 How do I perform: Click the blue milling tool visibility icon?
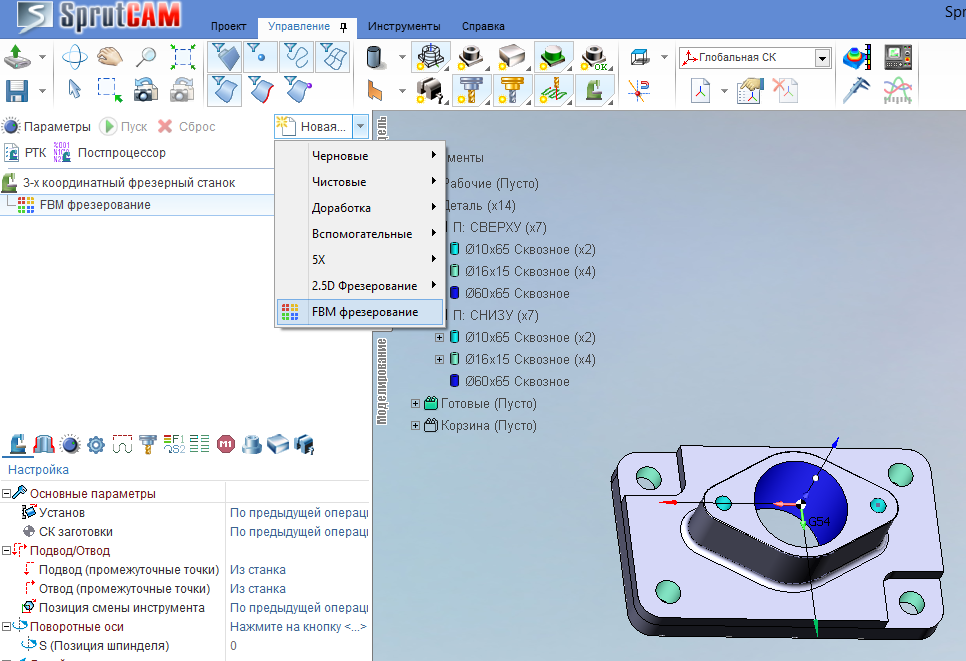pos(471,90)
